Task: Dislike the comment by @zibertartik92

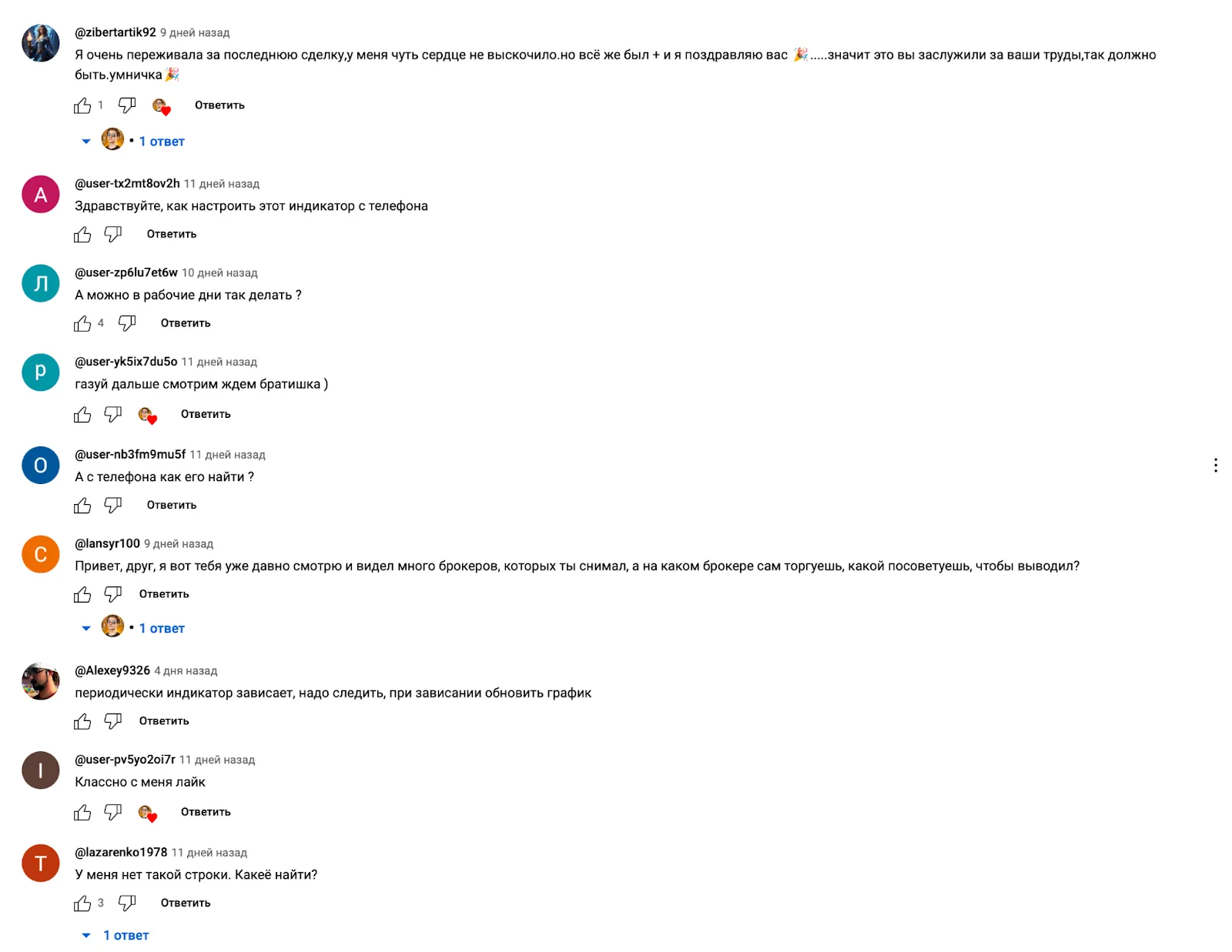Action: coord(127,105)
